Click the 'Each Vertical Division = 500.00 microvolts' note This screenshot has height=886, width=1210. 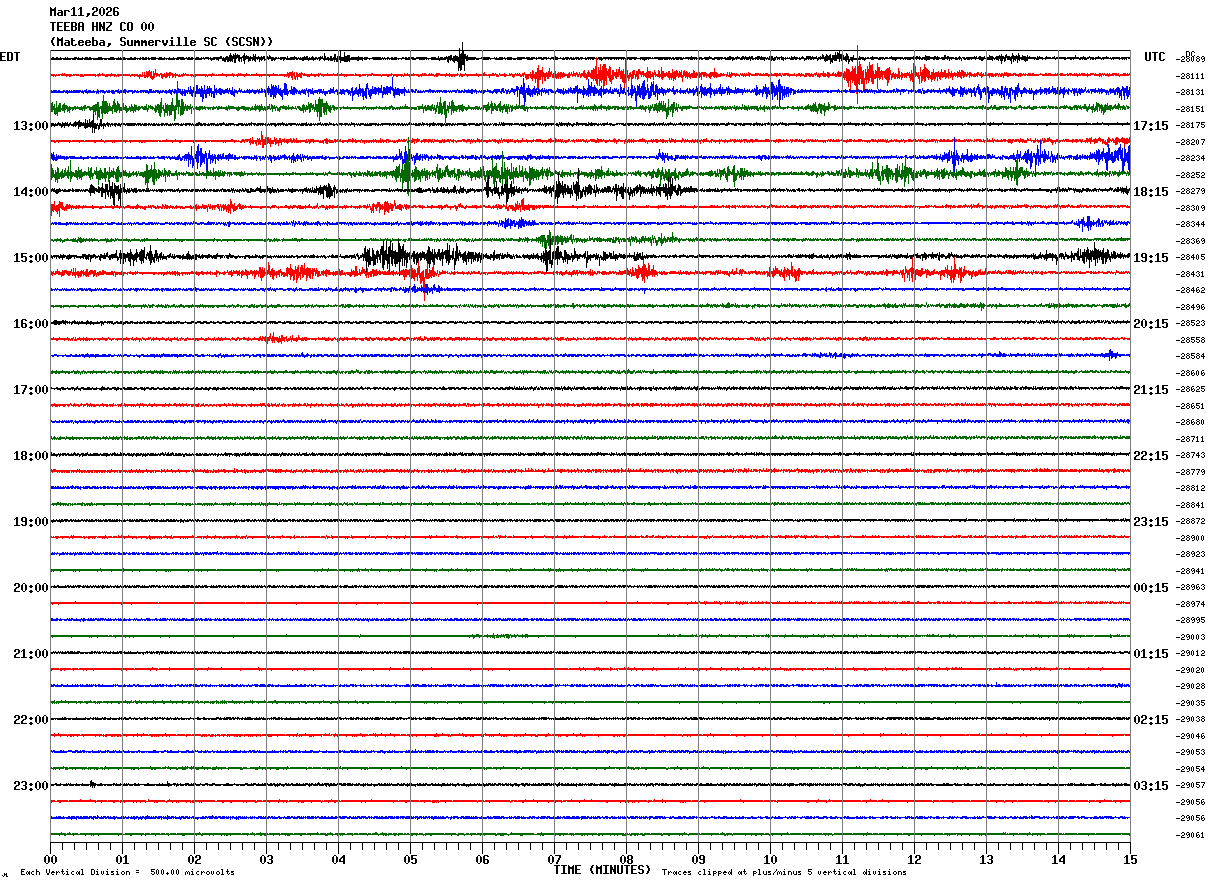127,873
